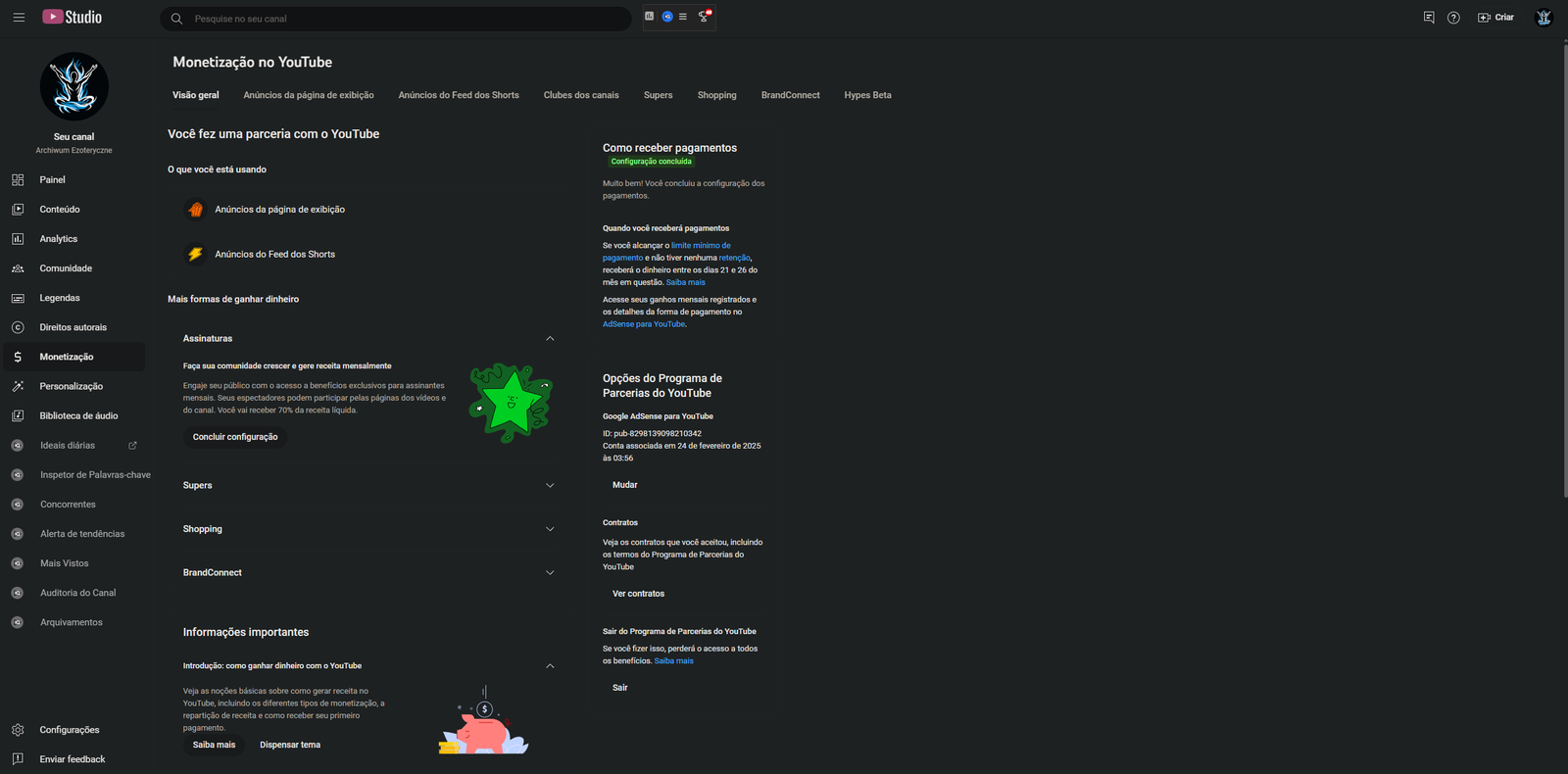Click the orange watch page ads icon

point(195,210)
